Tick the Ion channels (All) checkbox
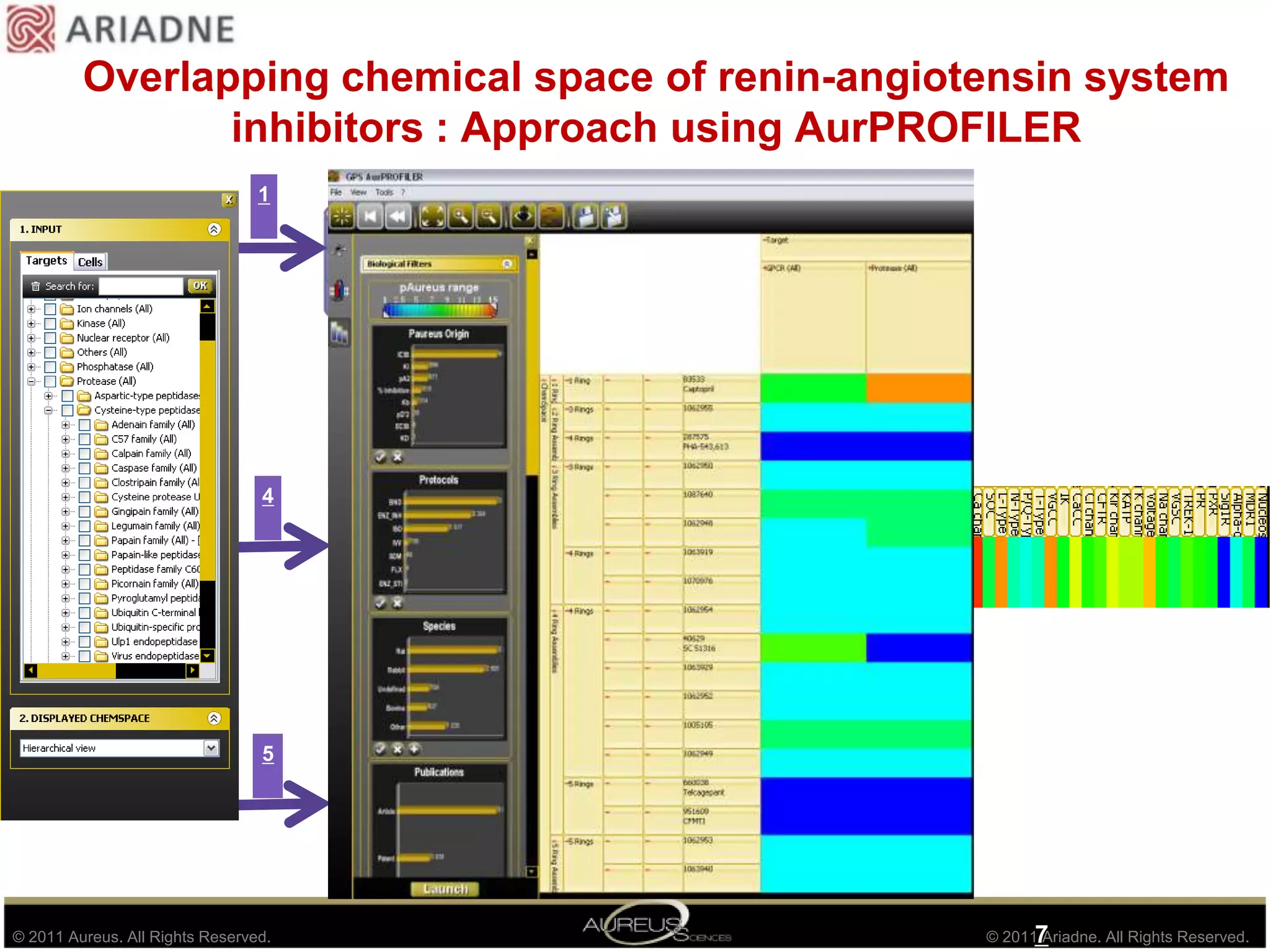The image size is (1270, 952). tap(51, 309)
